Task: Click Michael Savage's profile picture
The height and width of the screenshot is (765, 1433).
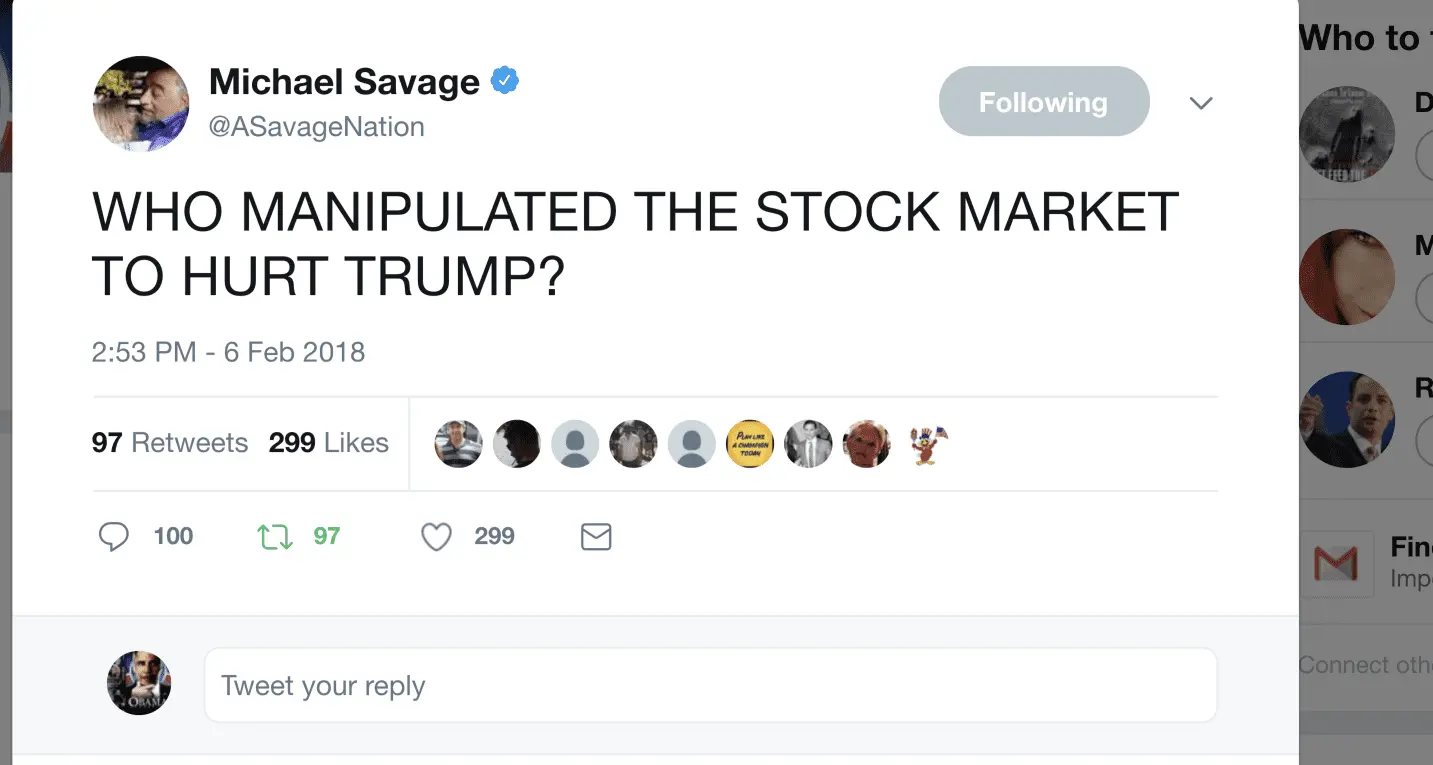Action: coord(141,104)
